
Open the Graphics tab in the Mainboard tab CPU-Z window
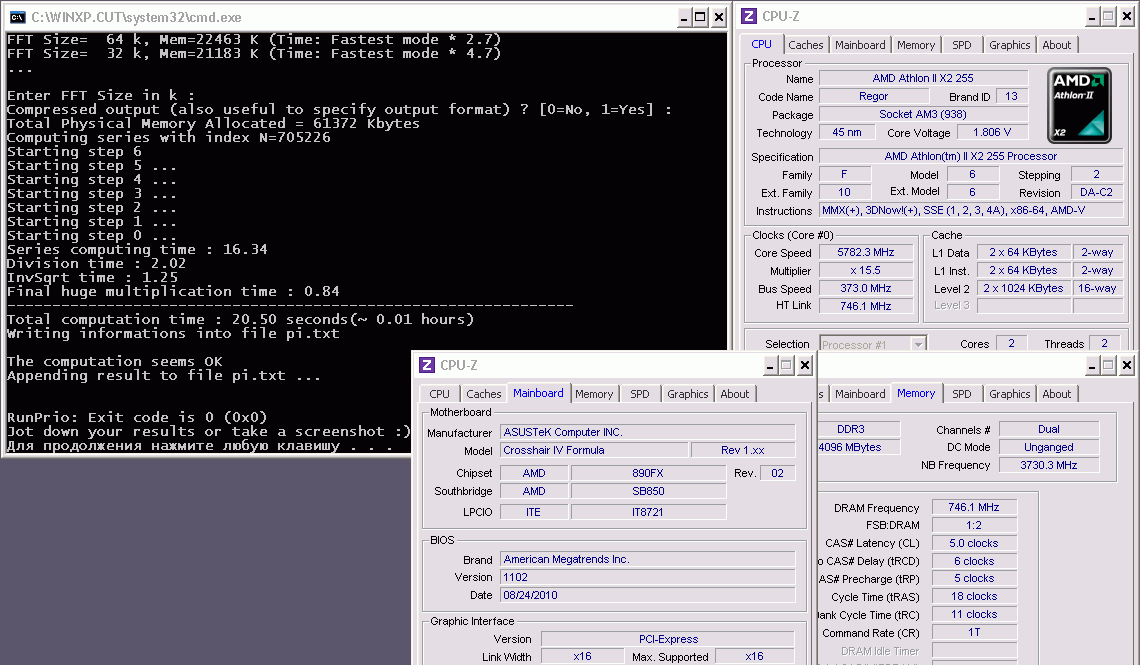pos(688,394)
